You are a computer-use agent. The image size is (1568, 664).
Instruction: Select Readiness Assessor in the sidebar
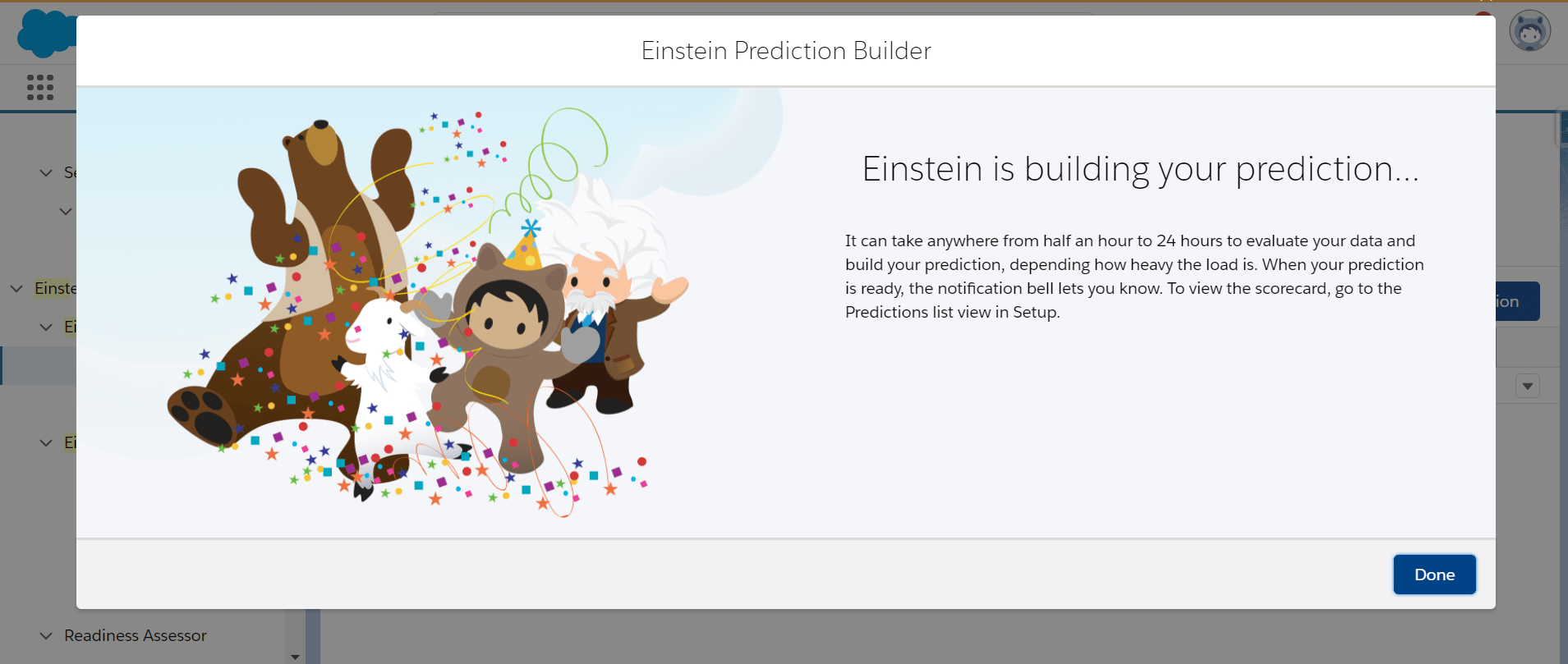[136, 635]
